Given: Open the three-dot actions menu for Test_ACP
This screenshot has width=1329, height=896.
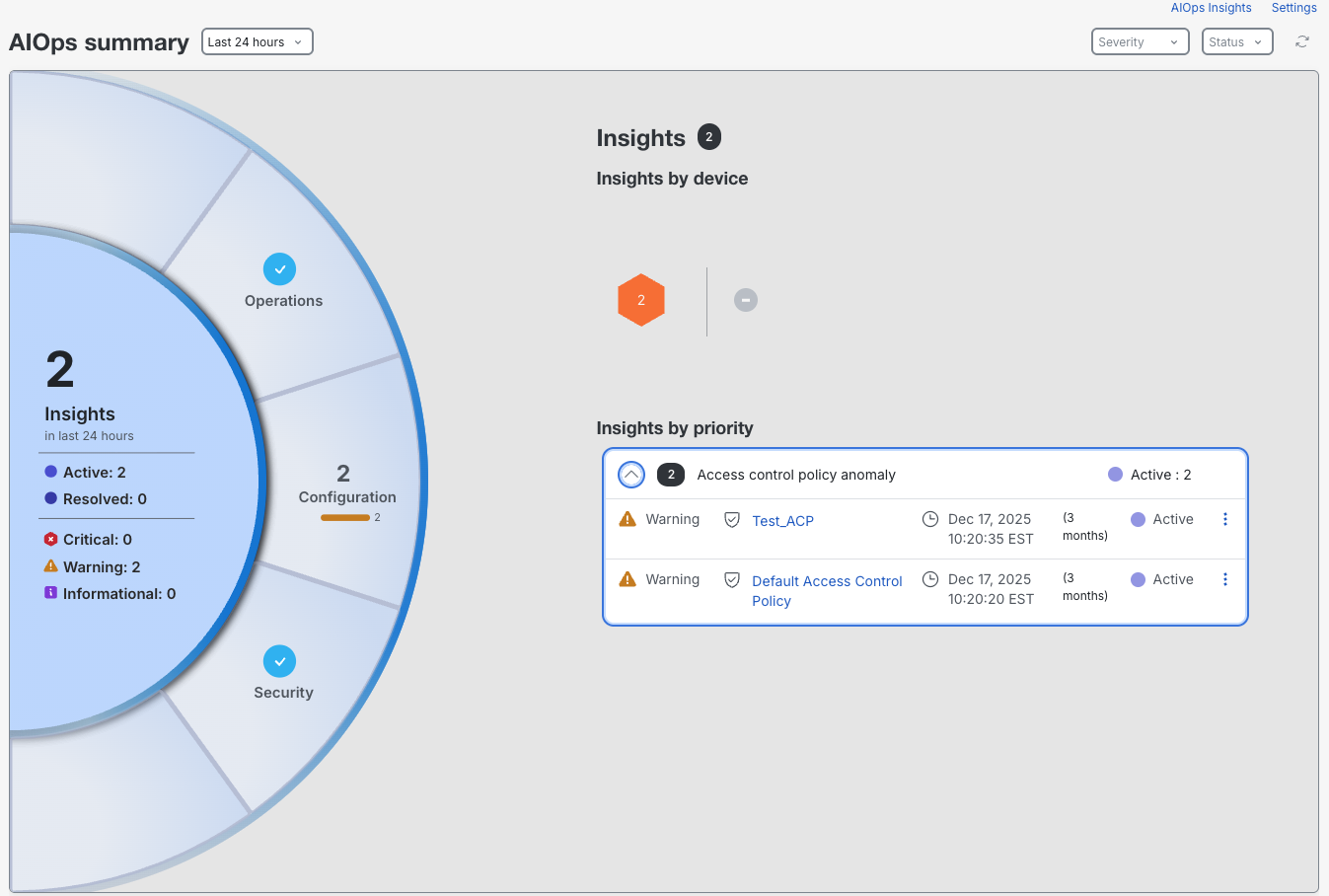Looking at the screenshot, I should (1225, 518).
